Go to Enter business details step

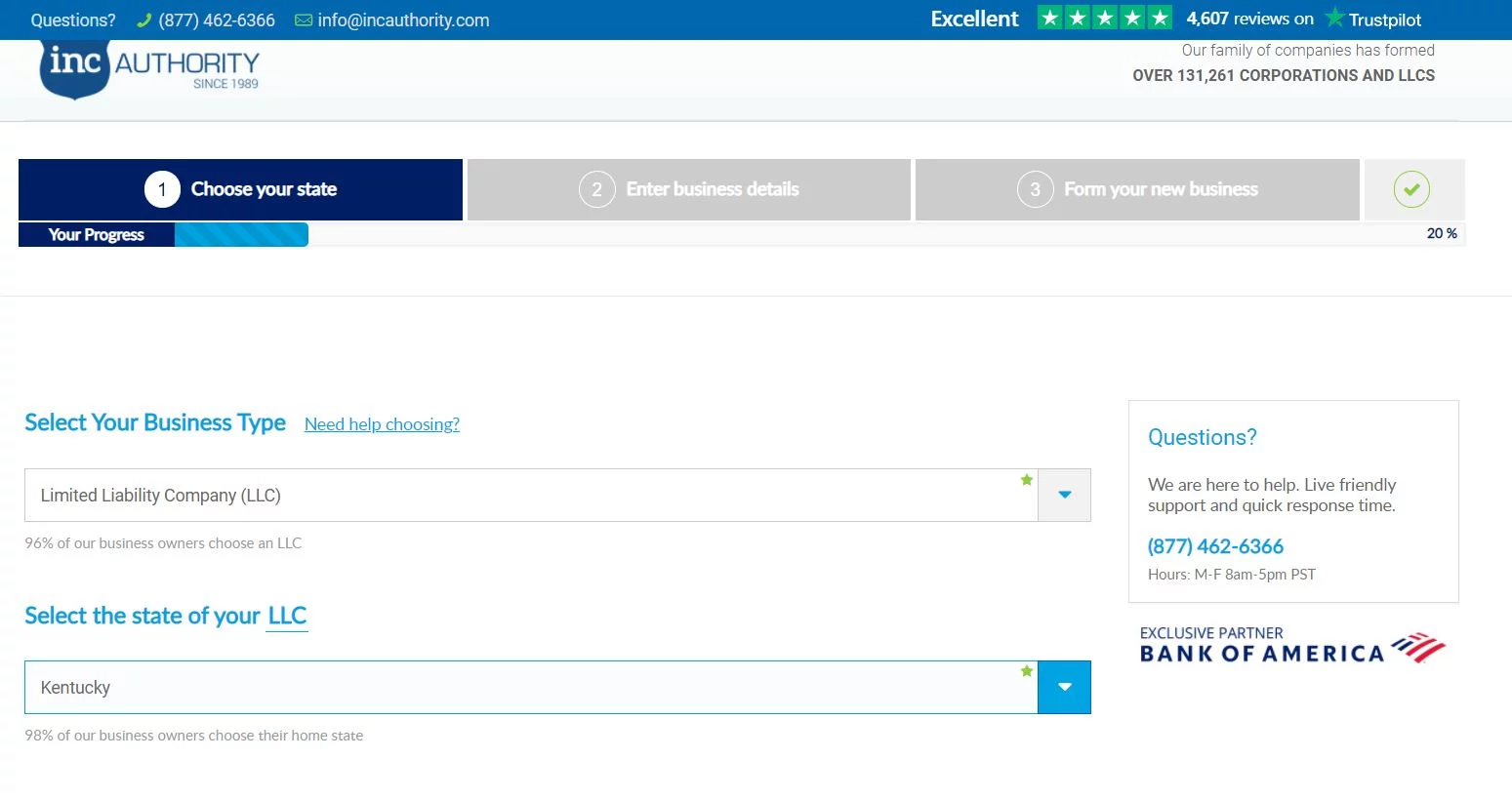pos(689,189)
